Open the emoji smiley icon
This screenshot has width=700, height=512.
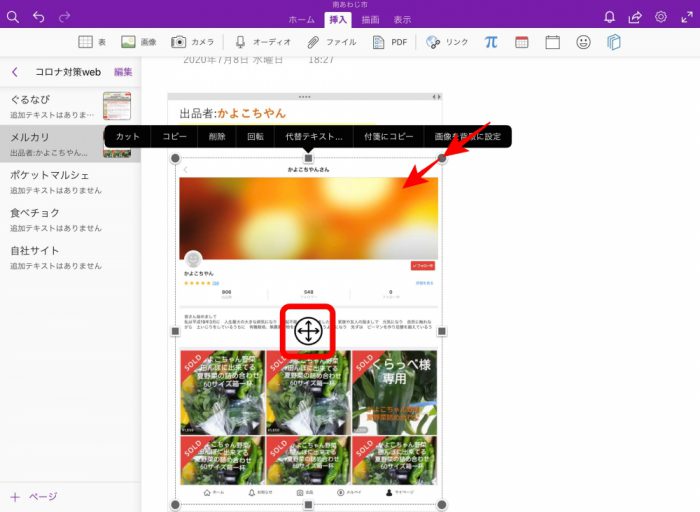(583, 42)
